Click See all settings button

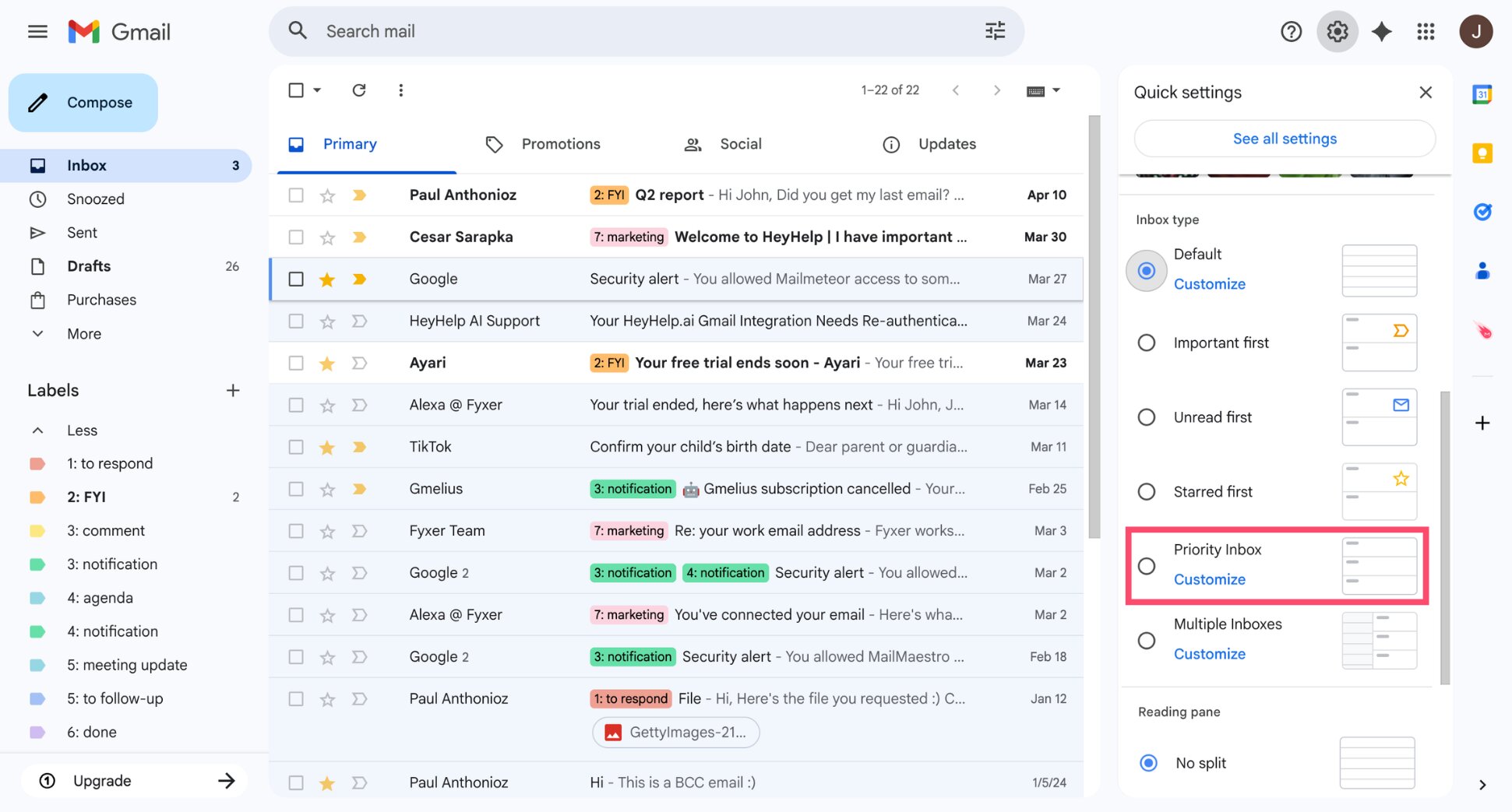[1285, 139]
